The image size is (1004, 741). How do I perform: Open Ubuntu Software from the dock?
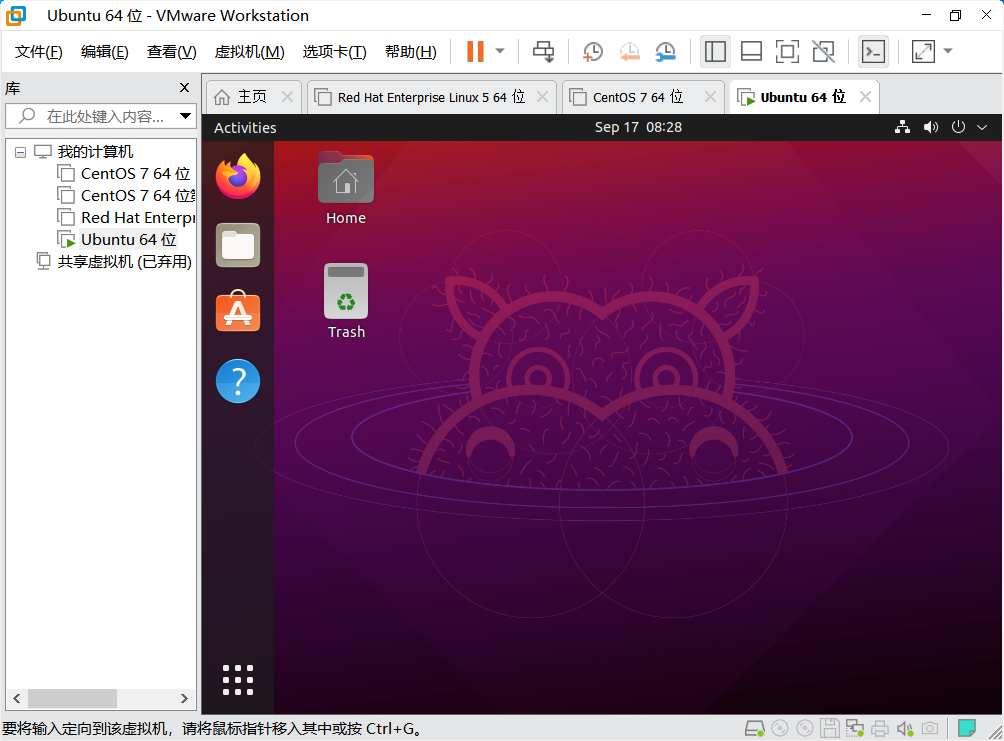point(238,311)
